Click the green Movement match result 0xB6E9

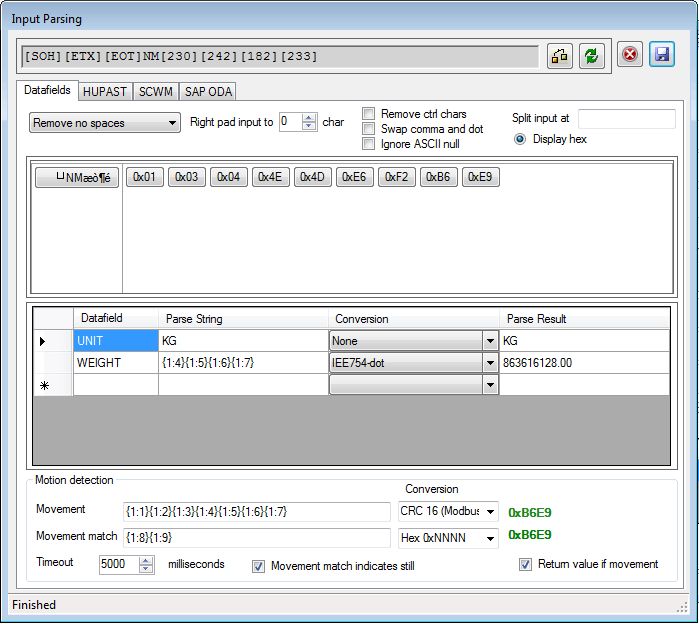[x=530, y=534]
